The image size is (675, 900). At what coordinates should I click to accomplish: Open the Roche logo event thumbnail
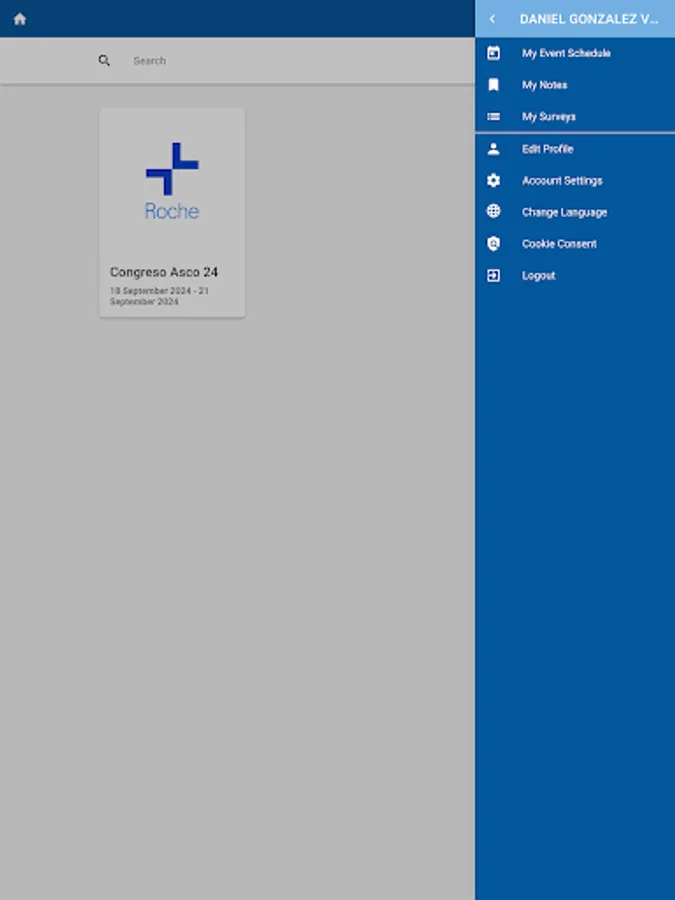point(172,181)
